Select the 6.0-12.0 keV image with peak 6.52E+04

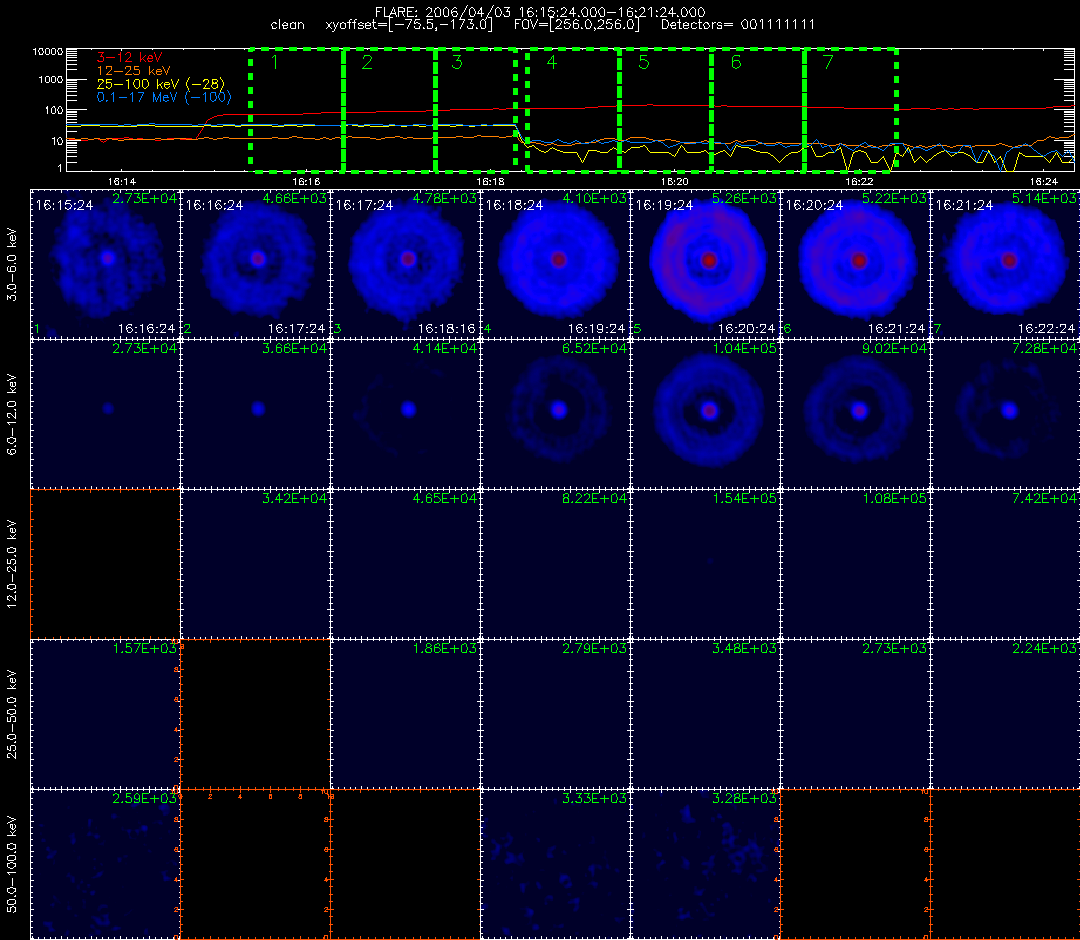click(556, 415)
